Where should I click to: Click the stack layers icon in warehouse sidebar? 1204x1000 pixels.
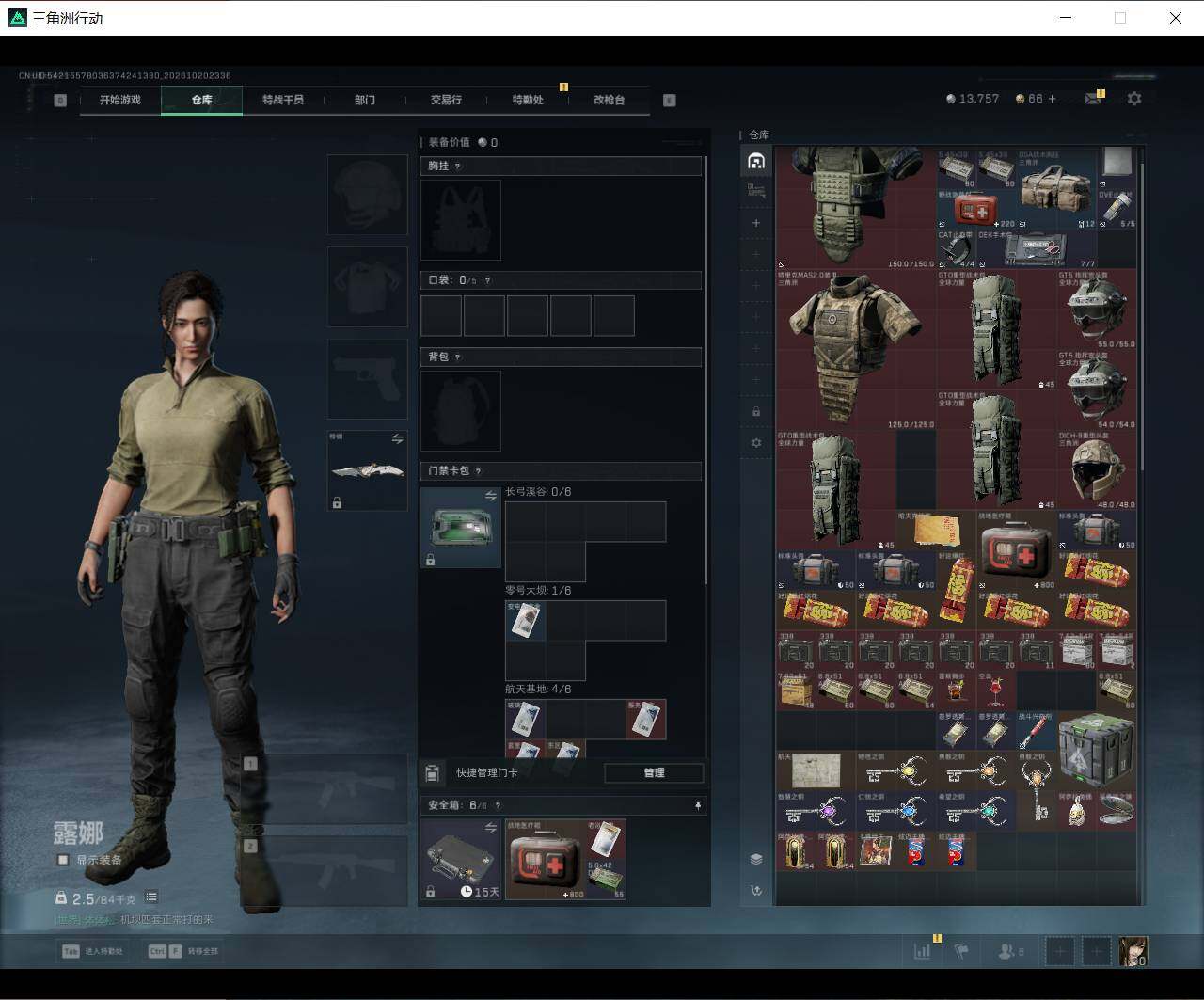pyautogui.click(x=756, y=859)
